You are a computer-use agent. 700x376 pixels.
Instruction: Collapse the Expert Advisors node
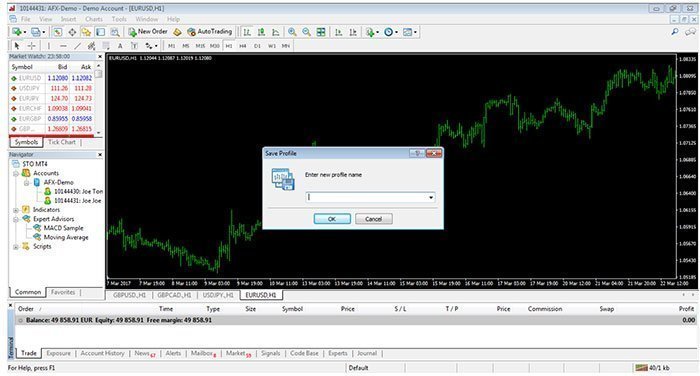[16, 219]
